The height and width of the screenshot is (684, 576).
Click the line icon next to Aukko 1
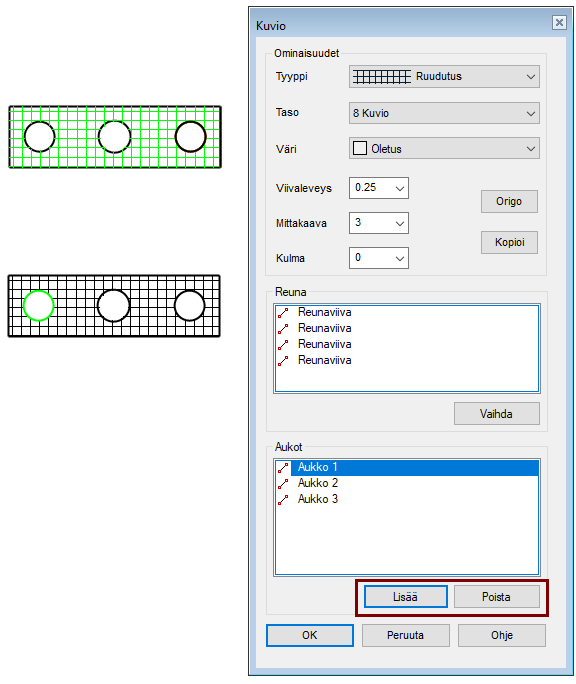(283, 468)
